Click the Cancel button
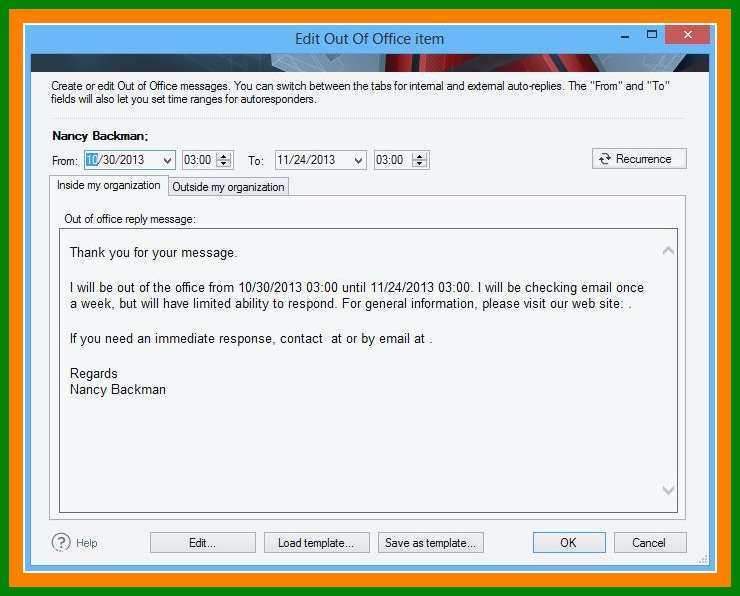Image resolution: width=740 pixels, height=596 pixels. tap(649, 543)
